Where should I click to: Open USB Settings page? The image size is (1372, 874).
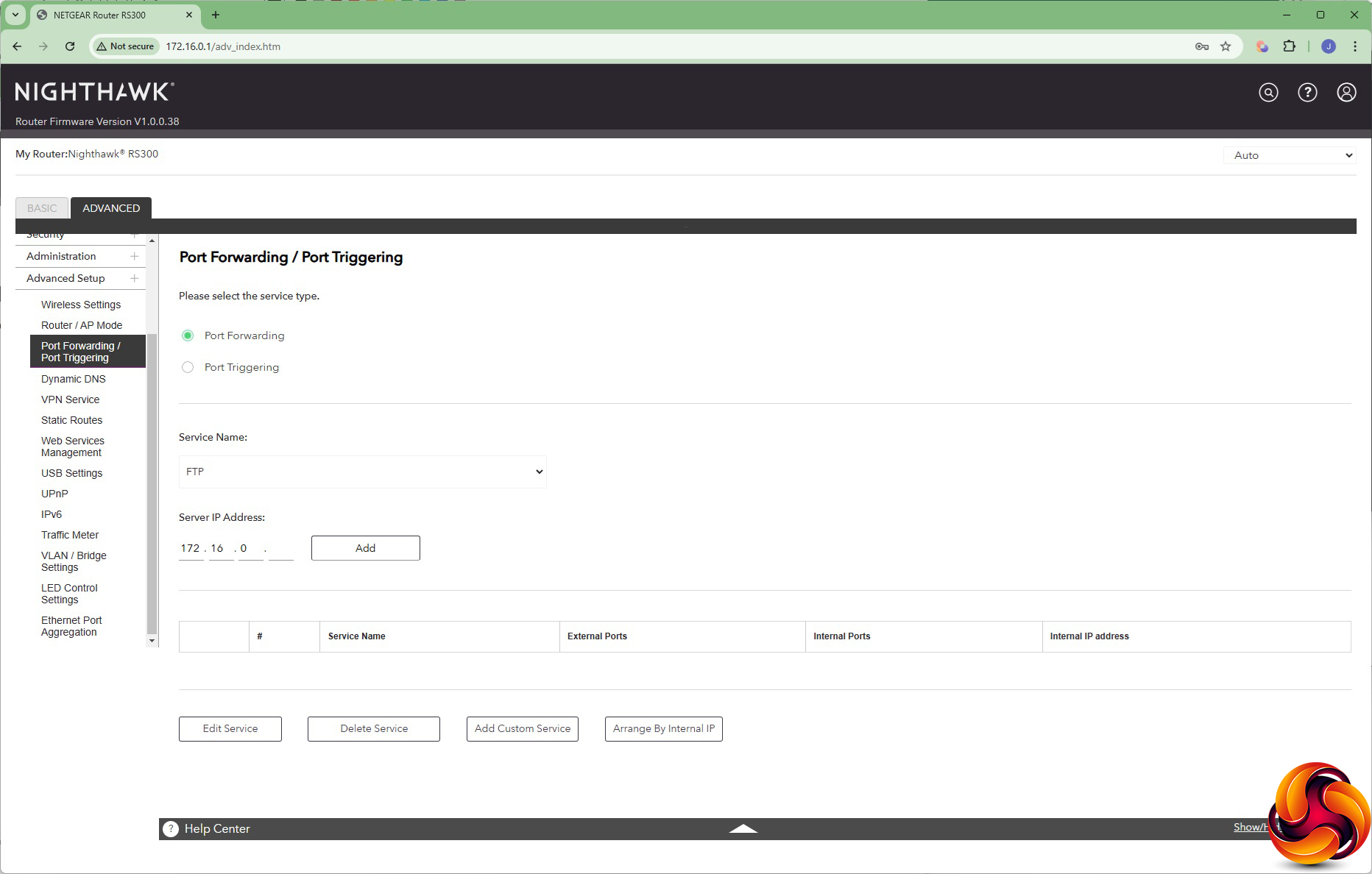point(71,473)
